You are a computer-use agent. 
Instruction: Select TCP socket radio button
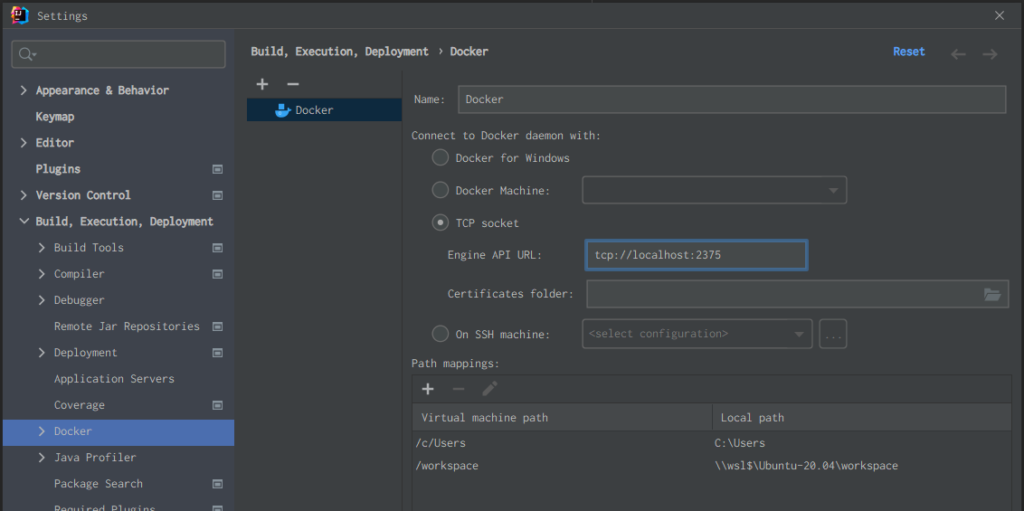(440, 223)
